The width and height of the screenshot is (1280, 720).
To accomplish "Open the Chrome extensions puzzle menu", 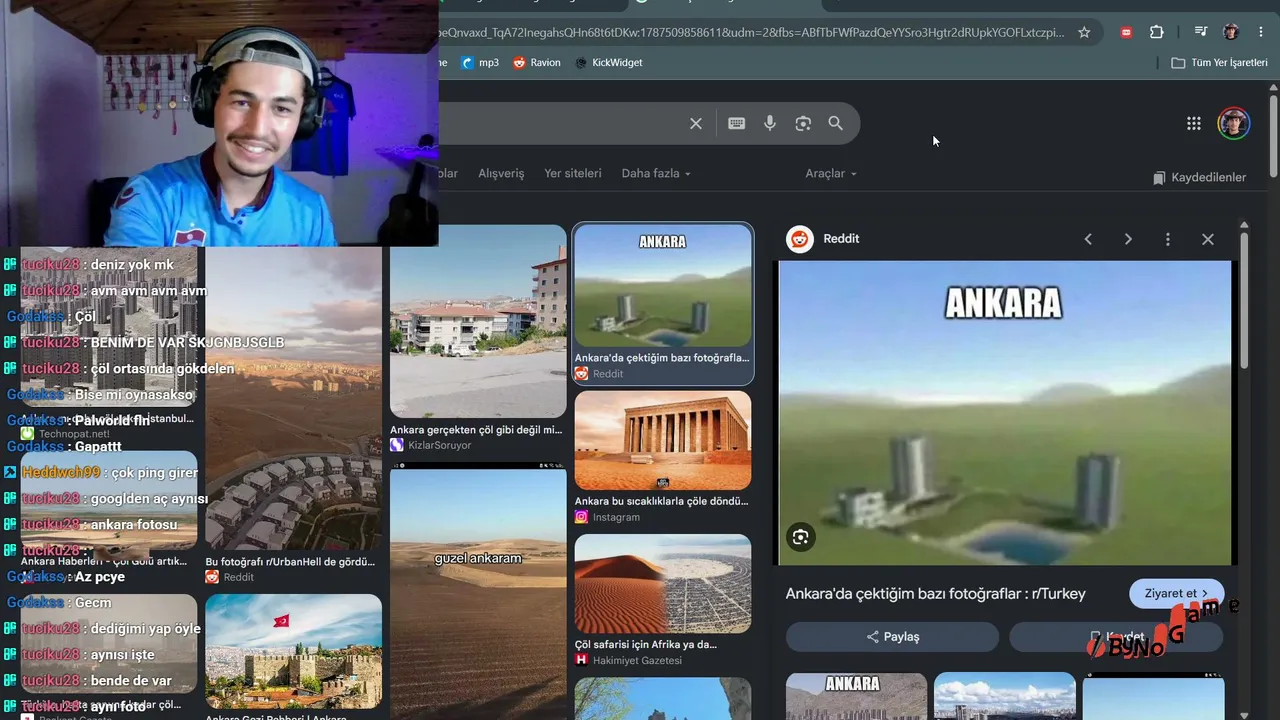I will pos(1157,32).
